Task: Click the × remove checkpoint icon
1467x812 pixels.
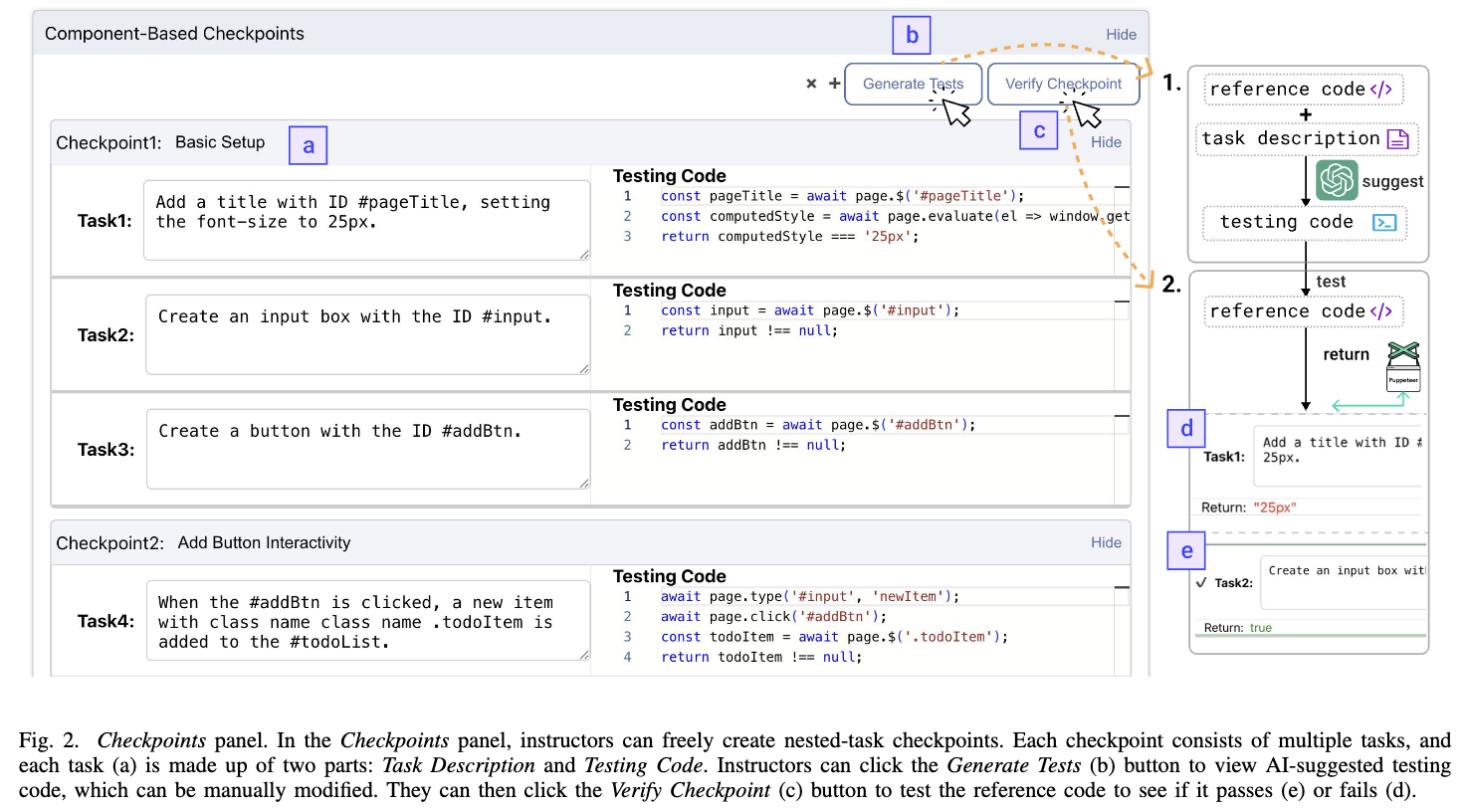Action: tap(811, 84)
